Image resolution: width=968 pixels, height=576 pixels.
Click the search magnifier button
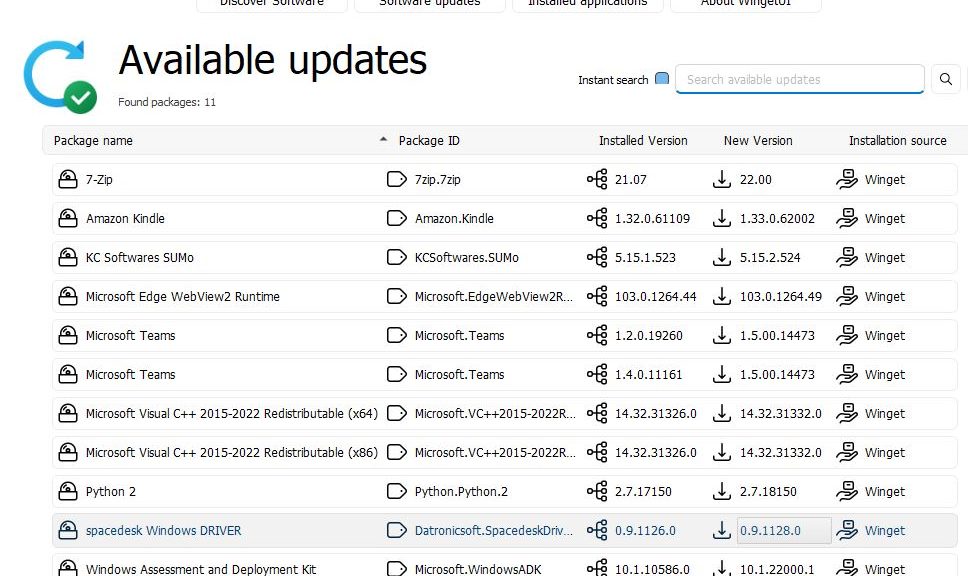point(945,79)
